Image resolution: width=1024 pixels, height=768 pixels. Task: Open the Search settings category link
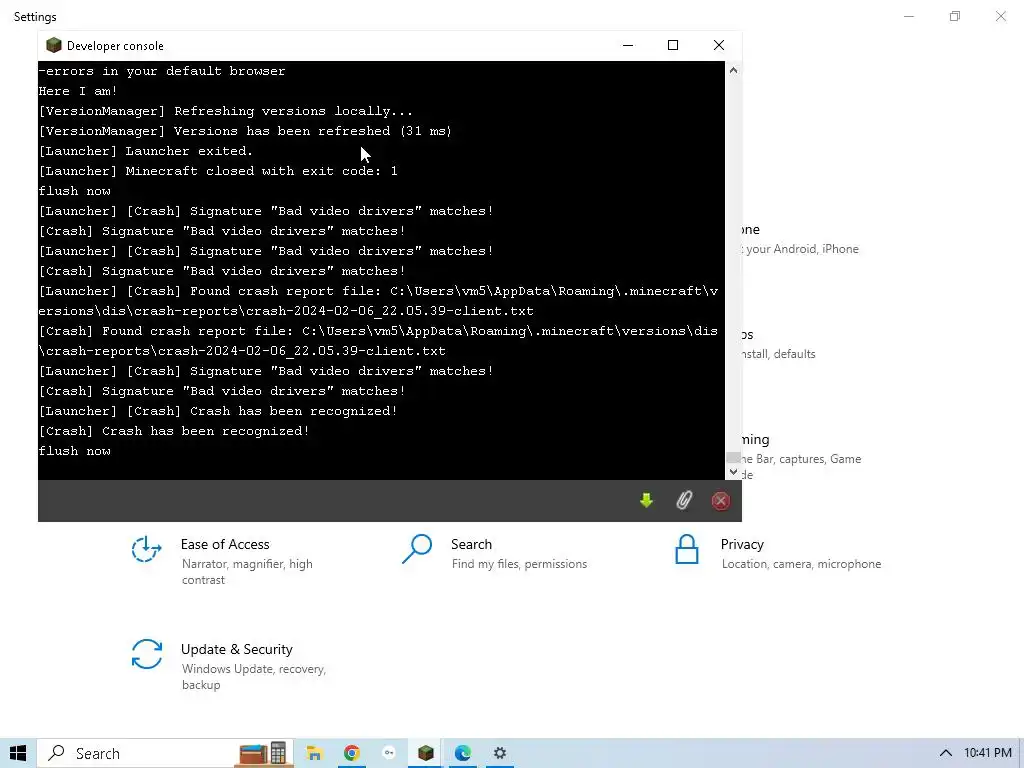pyautogui.click(x=471, y=544)
